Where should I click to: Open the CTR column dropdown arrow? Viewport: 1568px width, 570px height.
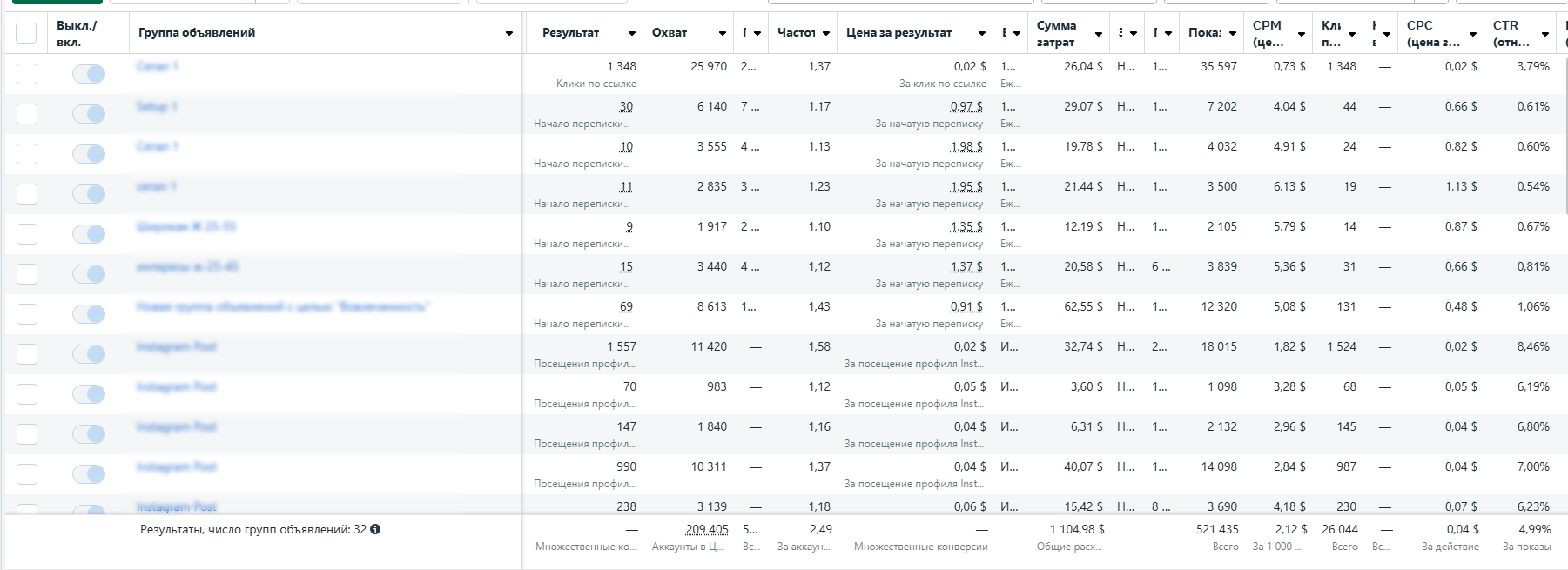coord(1545,34)
